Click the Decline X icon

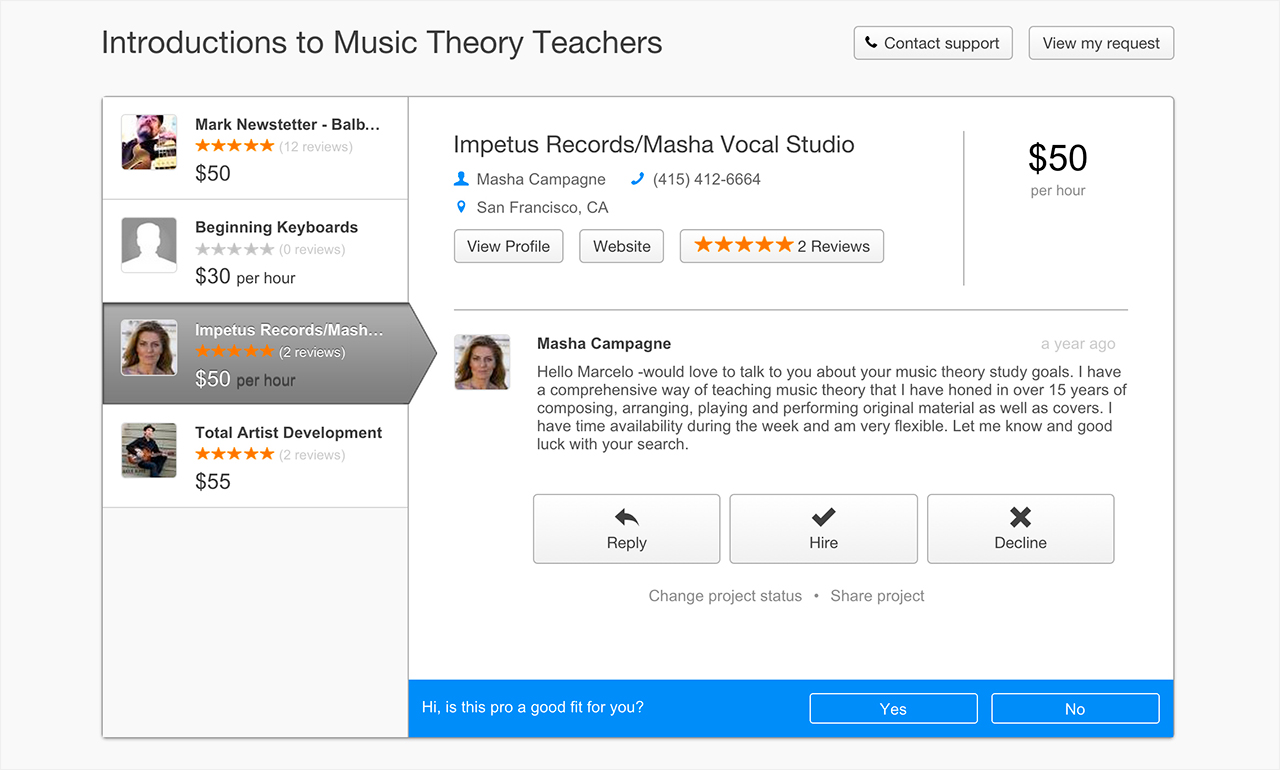pos(1020,517)
